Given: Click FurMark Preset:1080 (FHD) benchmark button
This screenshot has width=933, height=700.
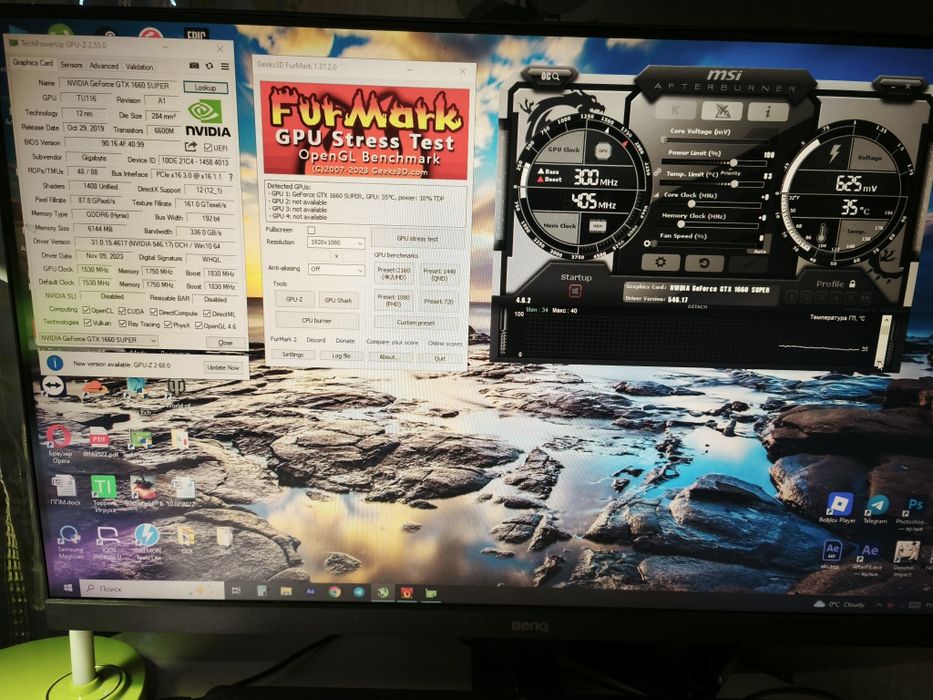Looking at the screenshot, I should tap(394, 299).
